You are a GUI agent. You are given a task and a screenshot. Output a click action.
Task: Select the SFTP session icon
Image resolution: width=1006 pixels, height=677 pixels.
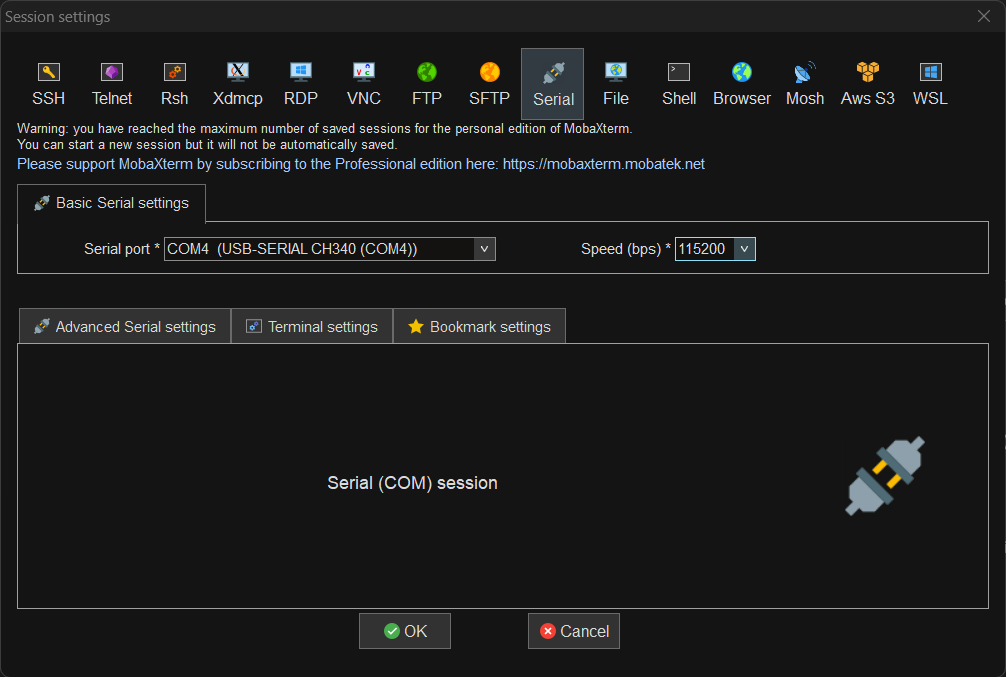(489, 83)
